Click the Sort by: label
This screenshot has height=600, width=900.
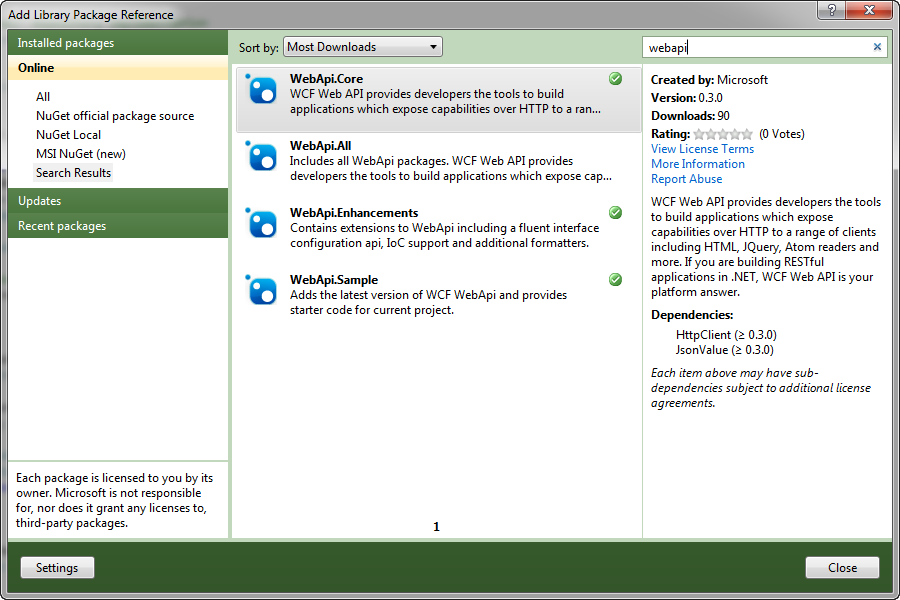point(259,48)
